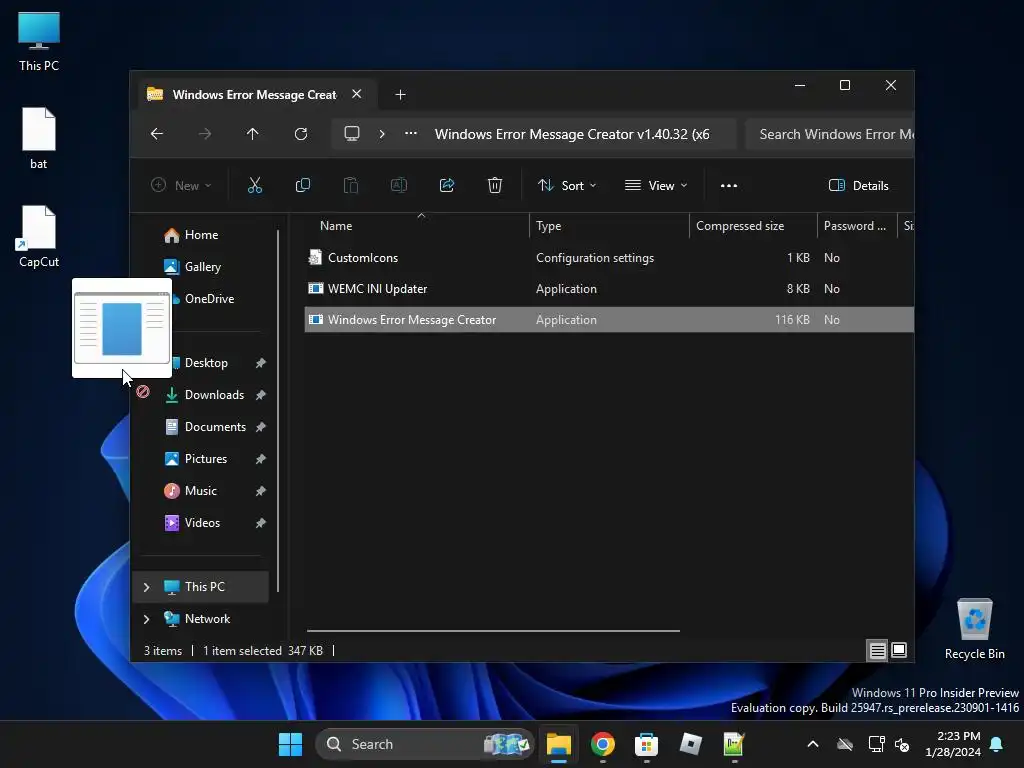Screen dimensions: 1024x768
Task: Click the Paste clipboard icon
Action: coord(351,185)
